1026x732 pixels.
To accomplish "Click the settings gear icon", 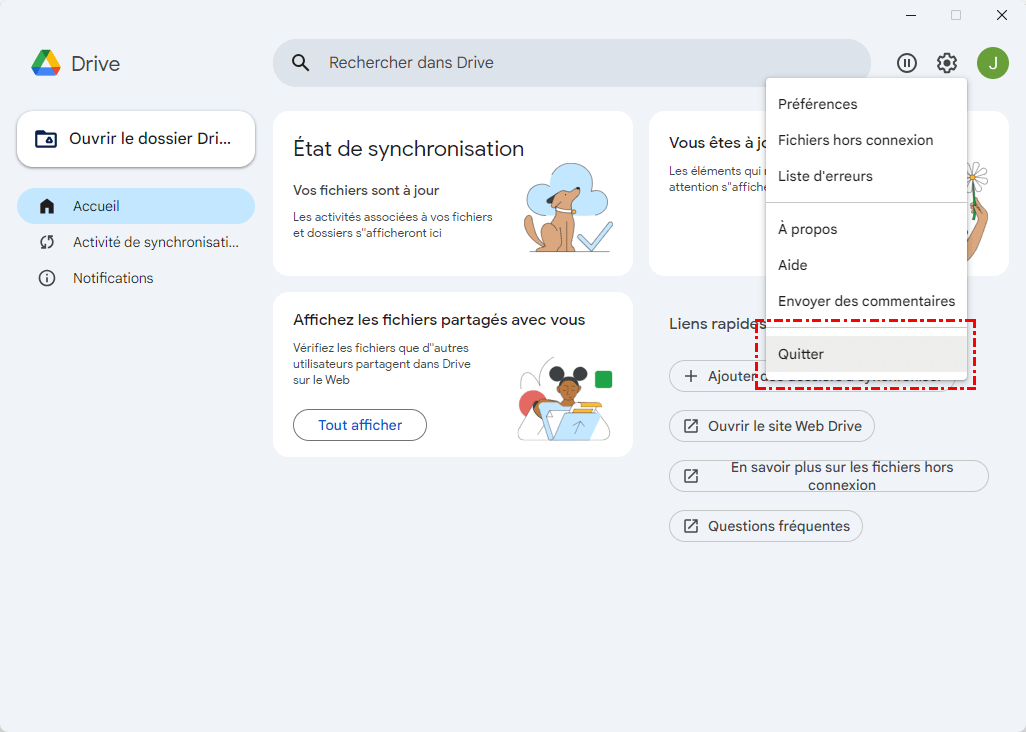I will pyautogui.click(x=946, y=63).
